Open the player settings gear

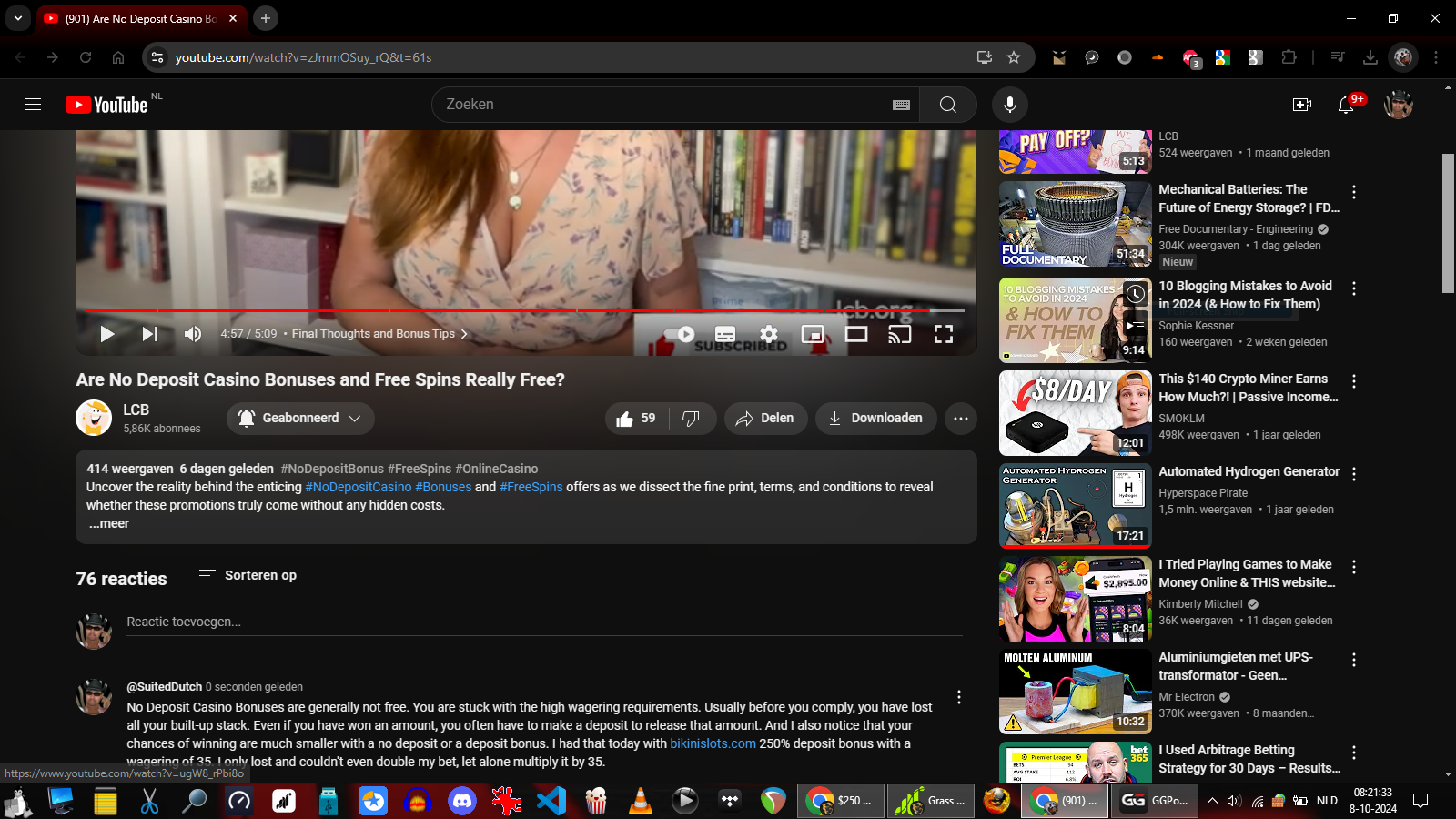(x=769, y=334)
